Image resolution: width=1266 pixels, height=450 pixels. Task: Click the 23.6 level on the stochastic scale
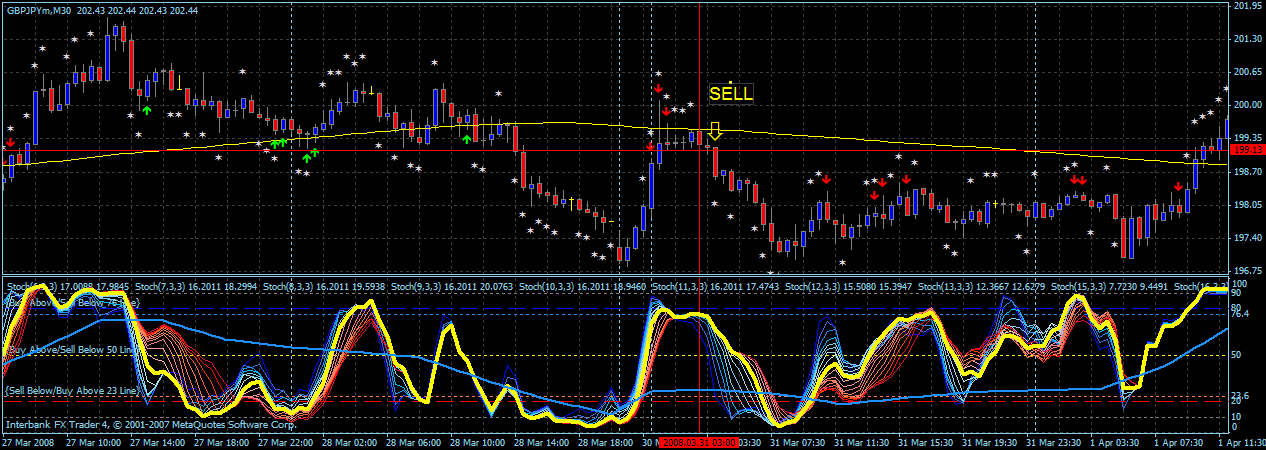click(1240, 395)
